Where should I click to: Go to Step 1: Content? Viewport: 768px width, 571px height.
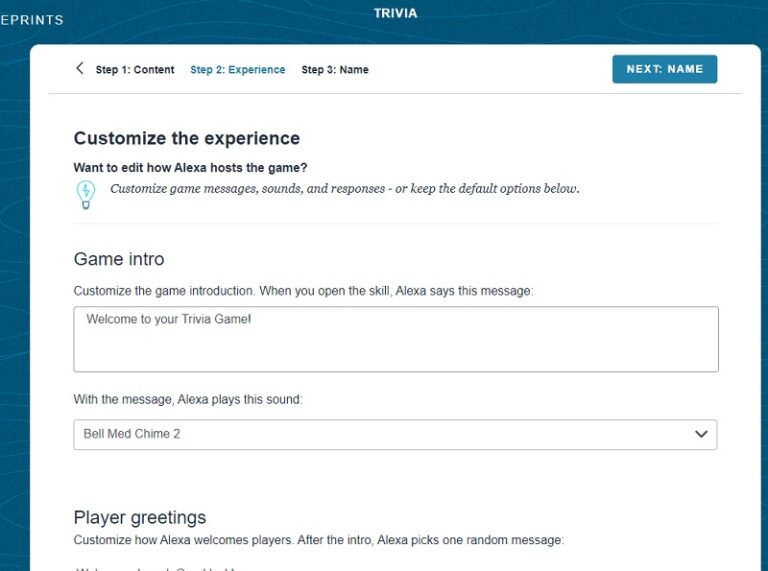(135, 70)
